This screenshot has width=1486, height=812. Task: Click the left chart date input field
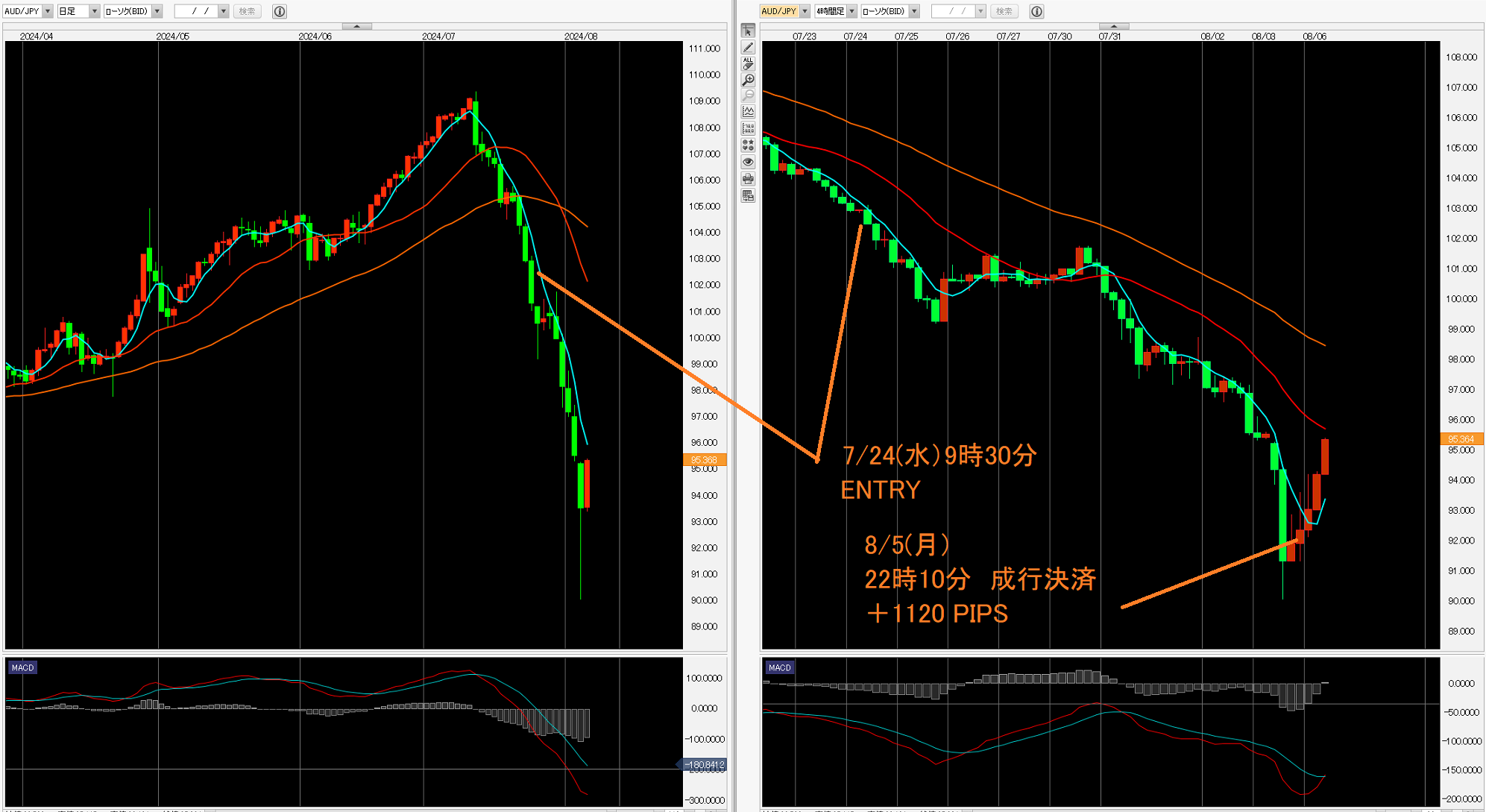196,11
